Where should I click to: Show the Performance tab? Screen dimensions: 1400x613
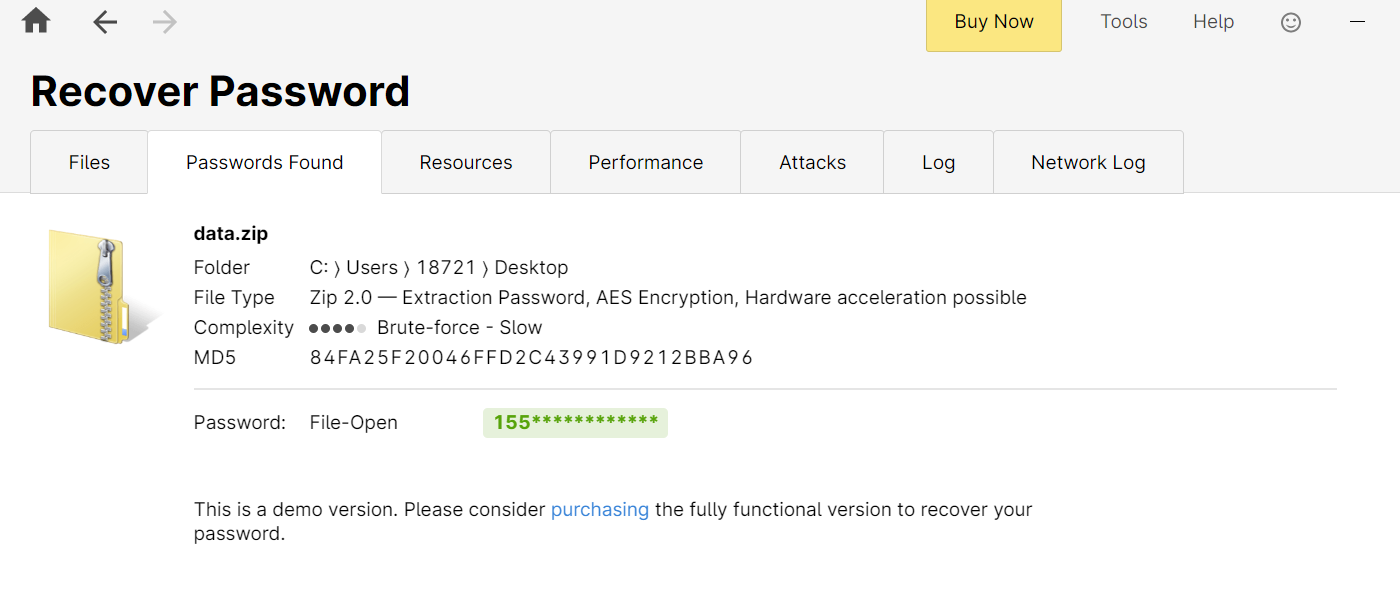pos(645,163)
